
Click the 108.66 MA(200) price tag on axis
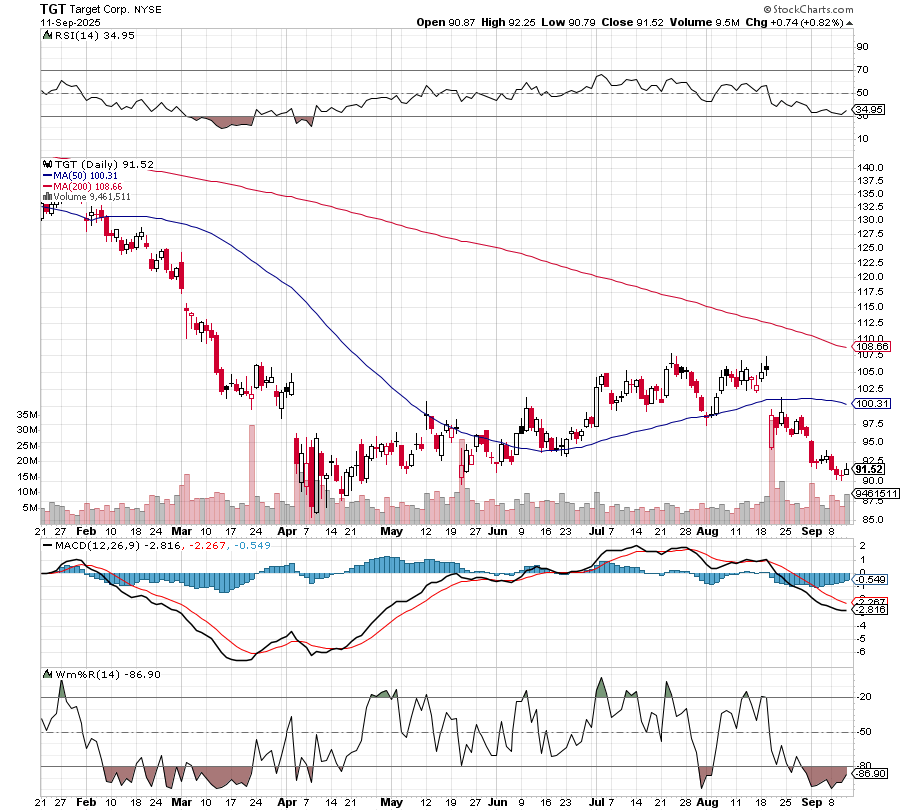click(x=872, y=346)
